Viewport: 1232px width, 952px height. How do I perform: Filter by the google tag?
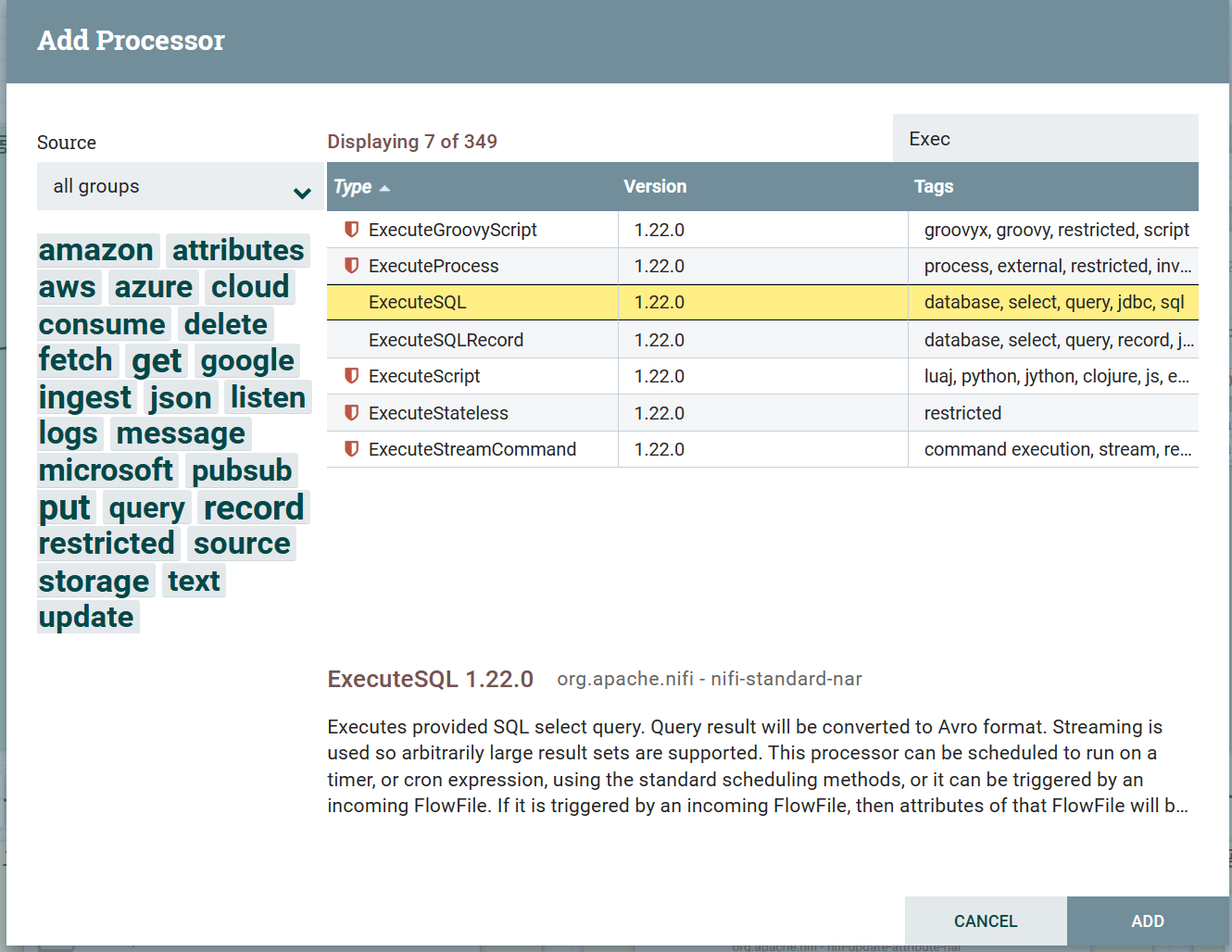(247, 360)
